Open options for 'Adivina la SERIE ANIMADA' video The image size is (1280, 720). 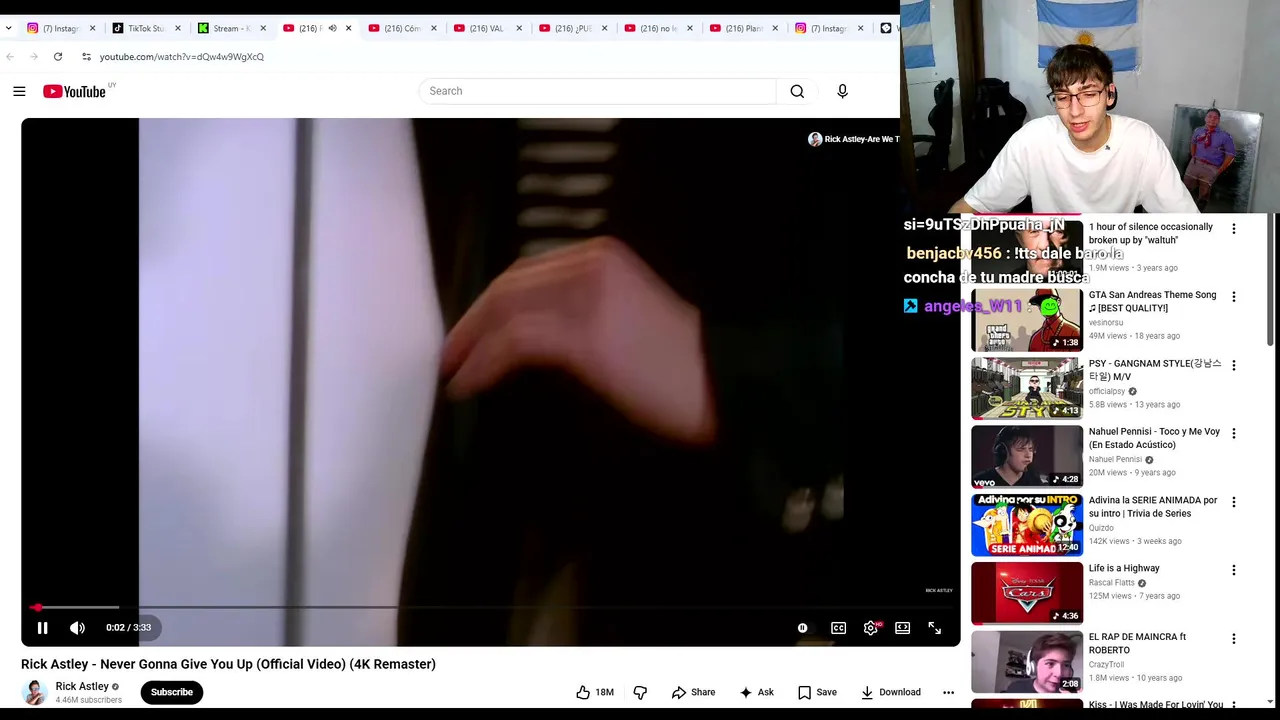click(1233, 502)
